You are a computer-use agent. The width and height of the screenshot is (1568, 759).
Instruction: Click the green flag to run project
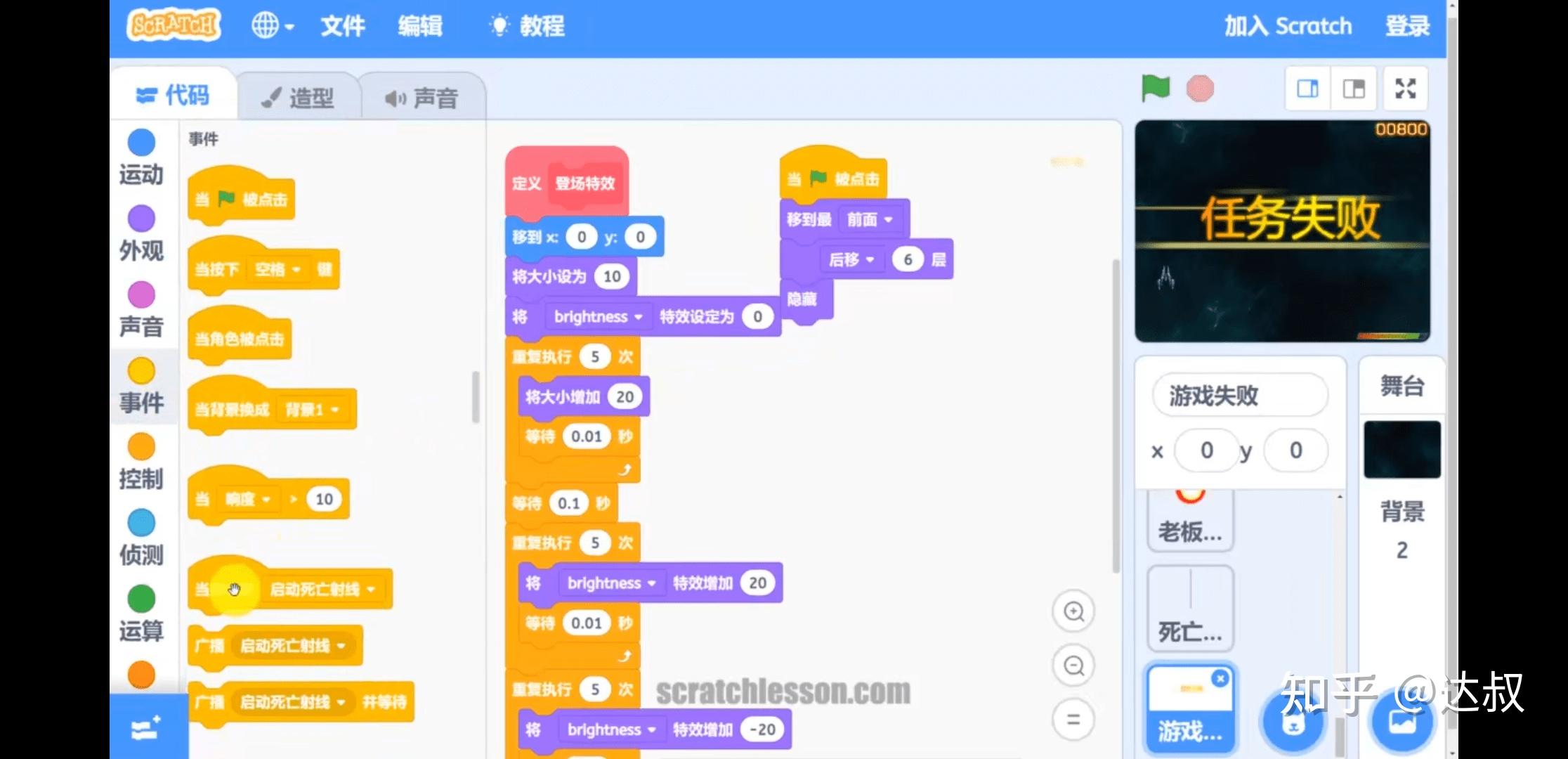tap(1154, 88)
